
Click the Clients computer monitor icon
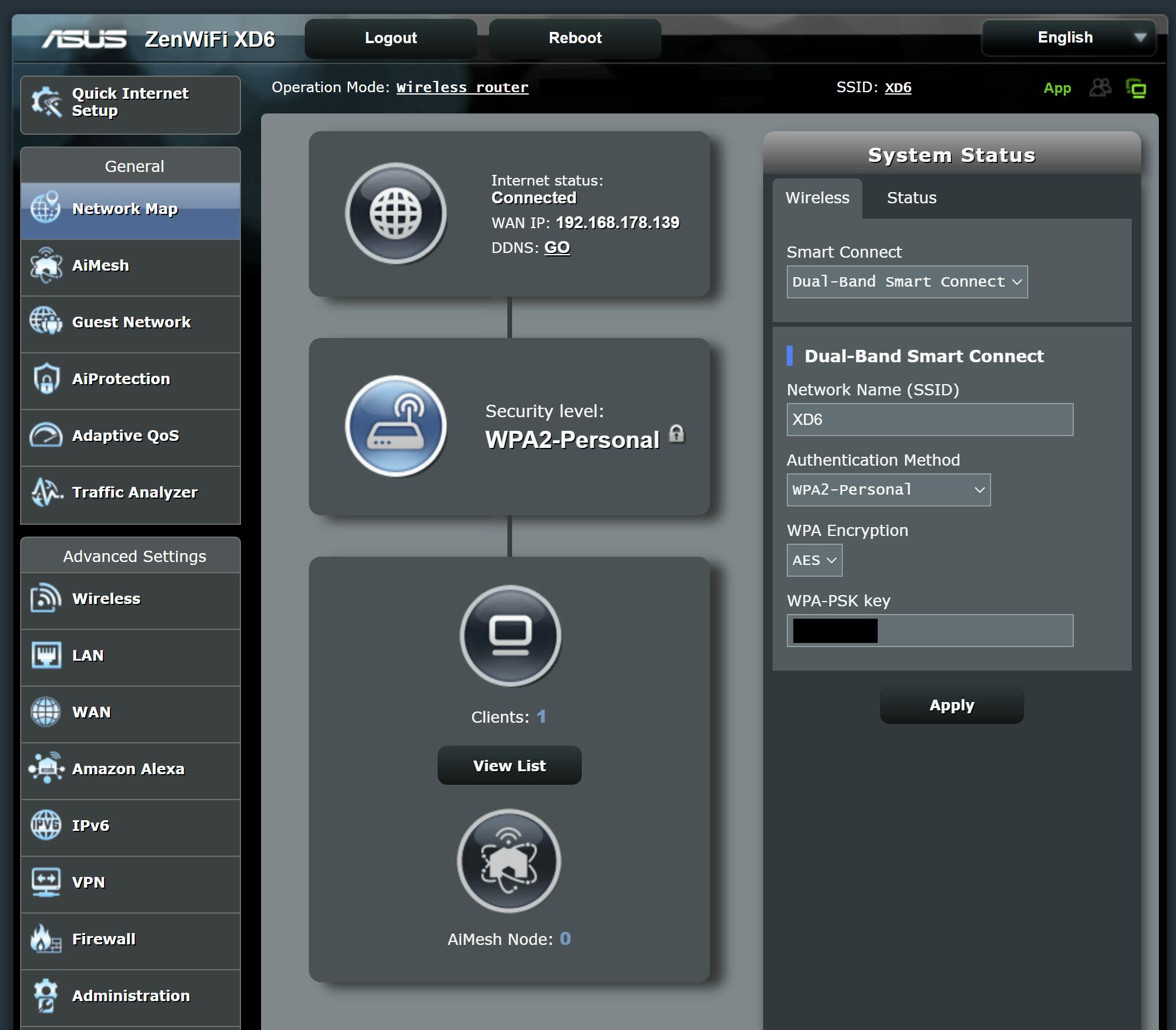coord(510,636)
